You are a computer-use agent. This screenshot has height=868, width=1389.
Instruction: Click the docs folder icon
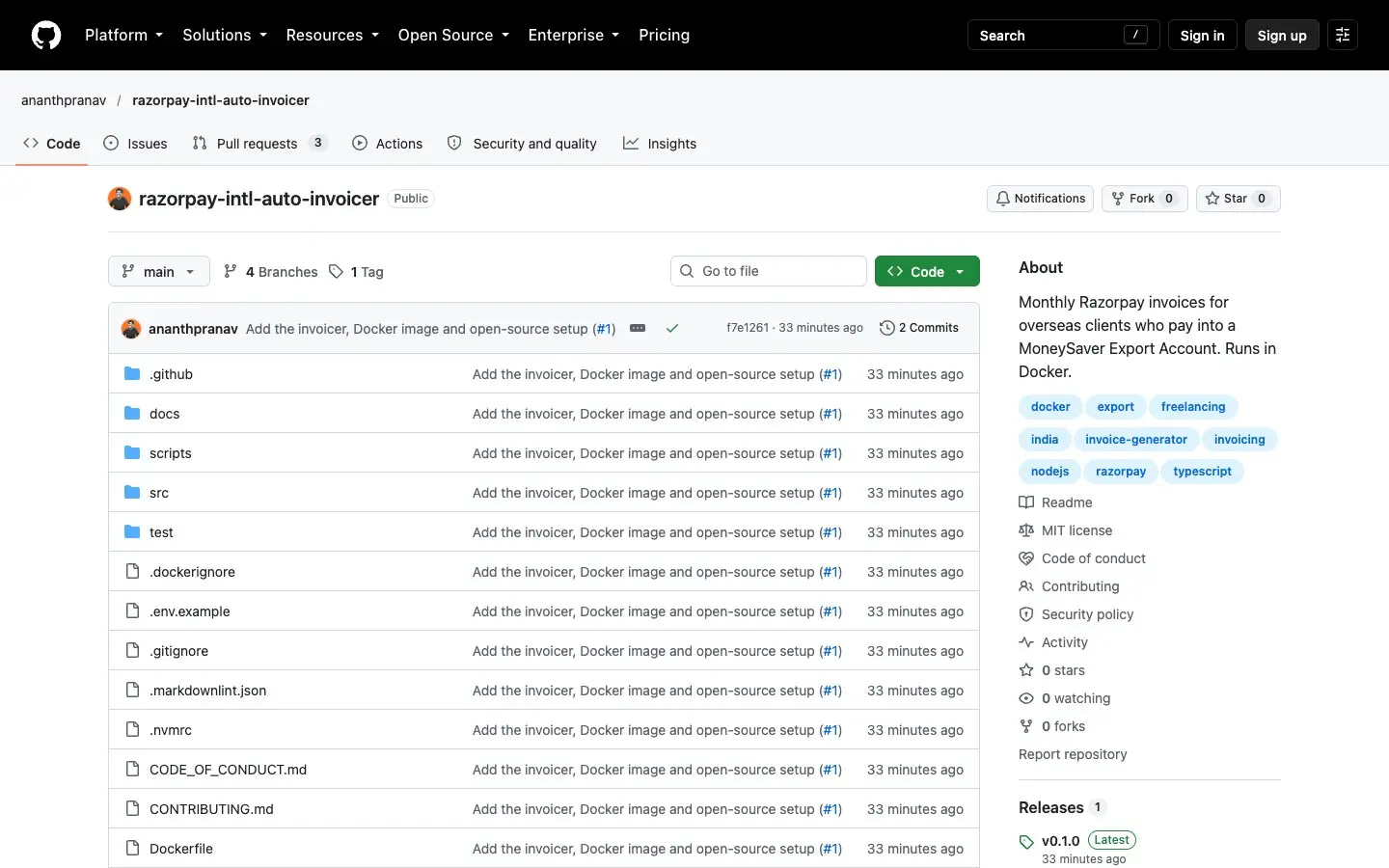click(x=132, y=414)
